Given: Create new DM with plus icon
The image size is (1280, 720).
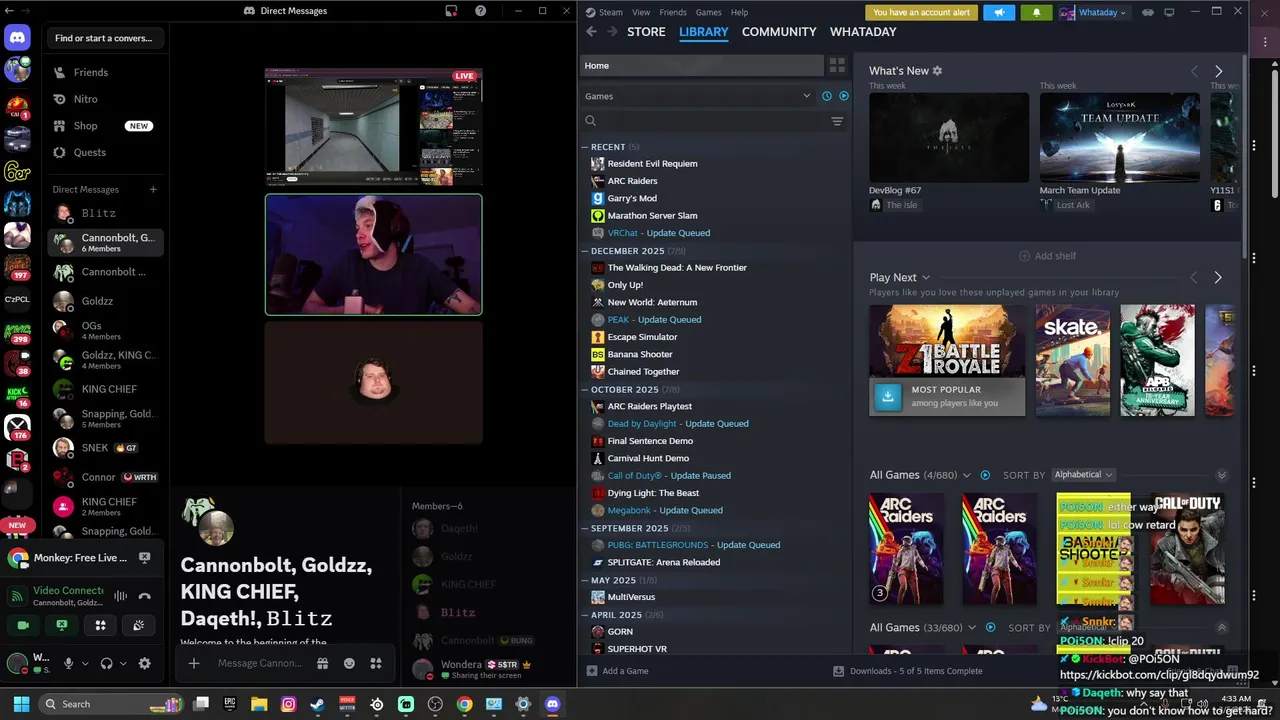Looking at the screenshot, I should pyautogui.click(x=153, y=189).
